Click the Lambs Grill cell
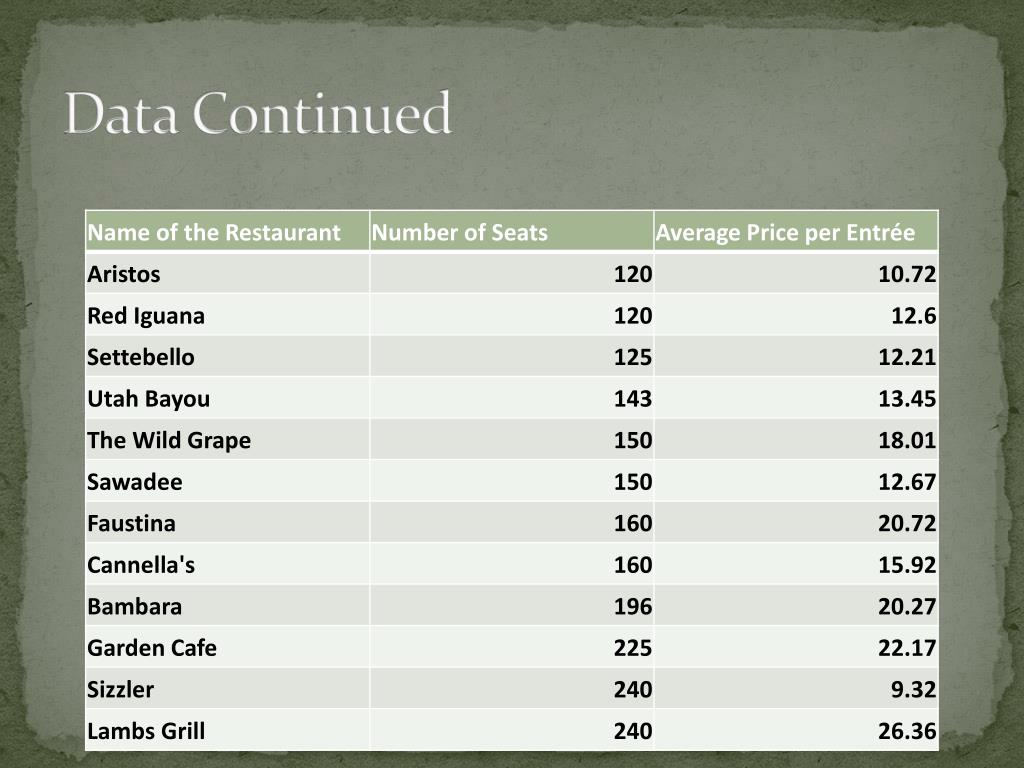The width and height of the screenshot is (1024, 768). pos(227,730)
